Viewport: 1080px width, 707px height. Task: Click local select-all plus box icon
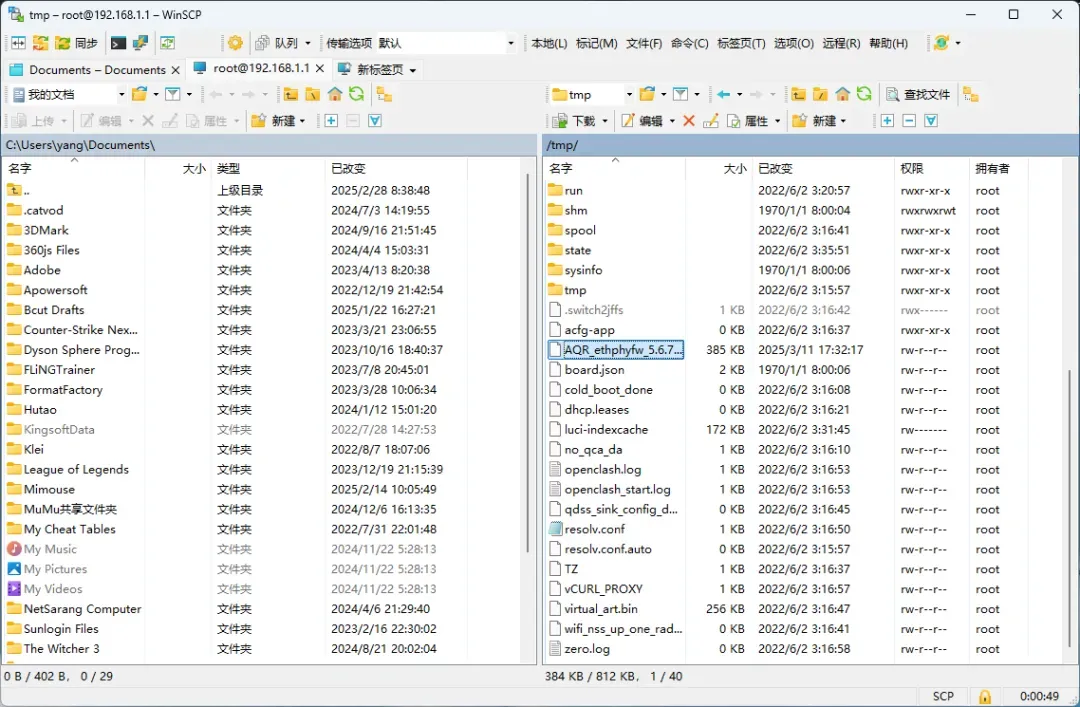pos(331,121)
